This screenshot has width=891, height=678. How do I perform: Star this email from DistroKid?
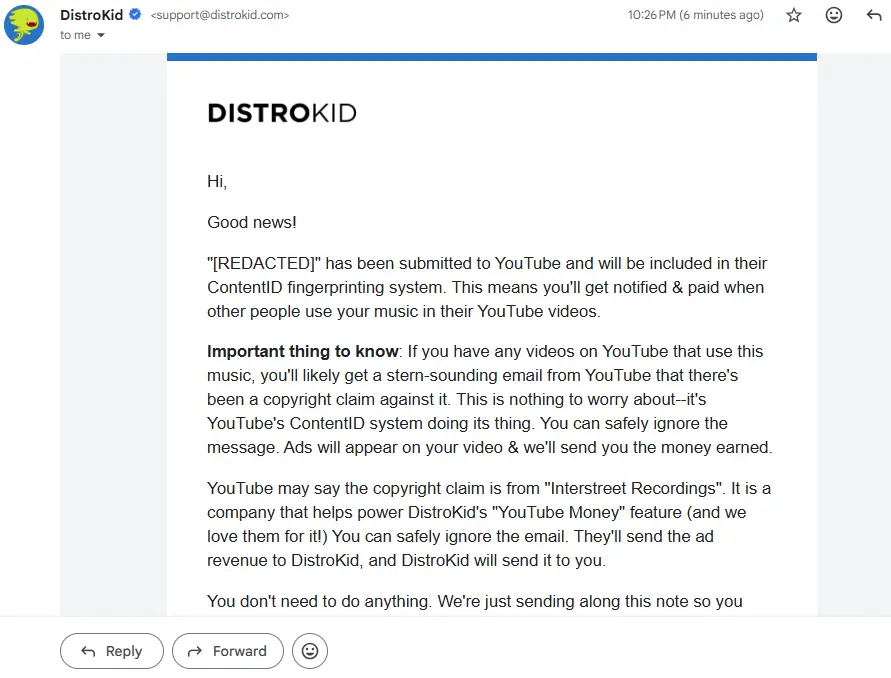(794, 15)
